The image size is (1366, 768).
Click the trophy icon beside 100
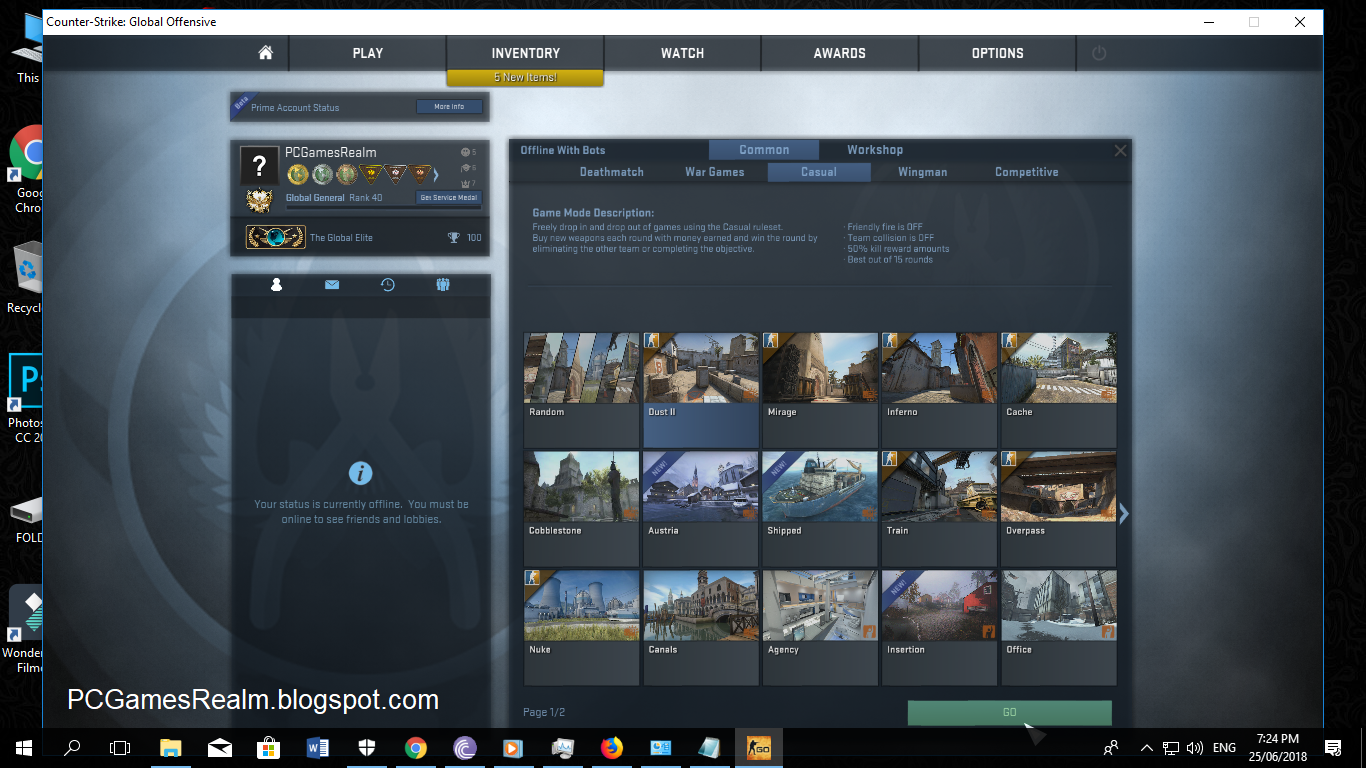453,238
